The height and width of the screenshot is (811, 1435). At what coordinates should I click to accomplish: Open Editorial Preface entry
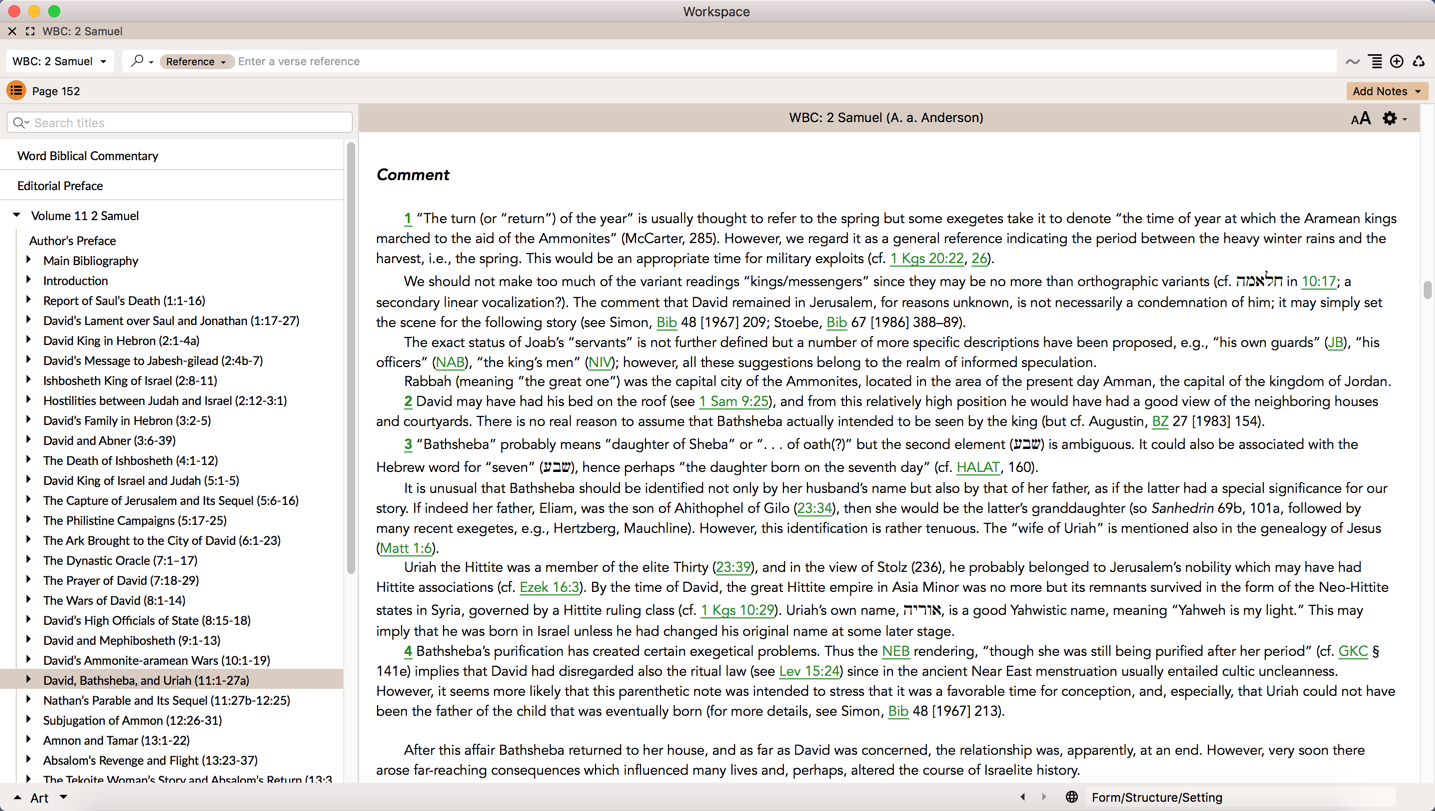tap(60, 186)
